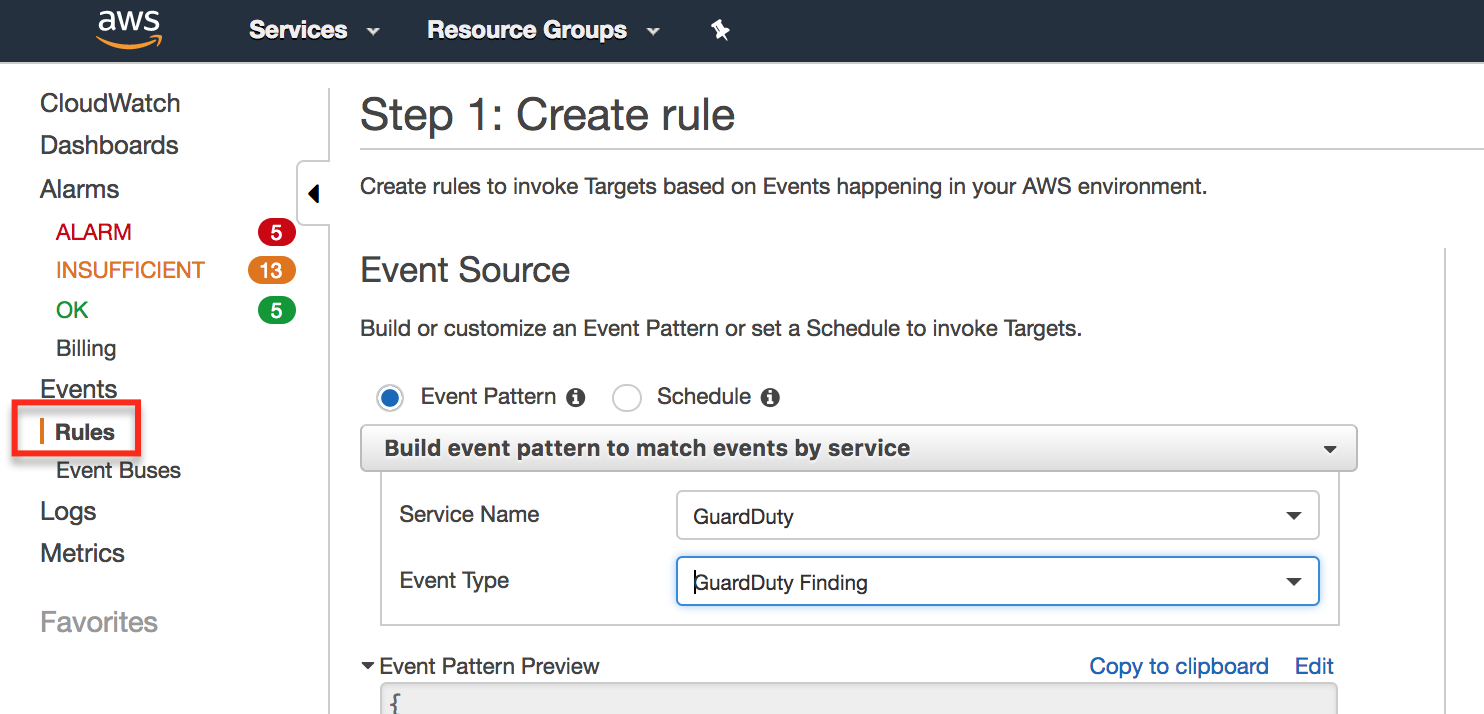This screenshot has width=1484, height=714.
Task: Open Event Buses in the sidebar
Action: click(x=118, y=470)
